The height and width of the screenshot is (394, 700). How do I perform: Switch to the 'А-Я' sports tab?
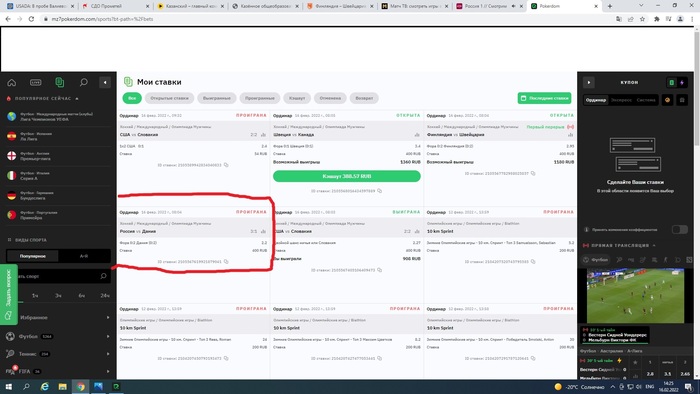coord(84,256)
